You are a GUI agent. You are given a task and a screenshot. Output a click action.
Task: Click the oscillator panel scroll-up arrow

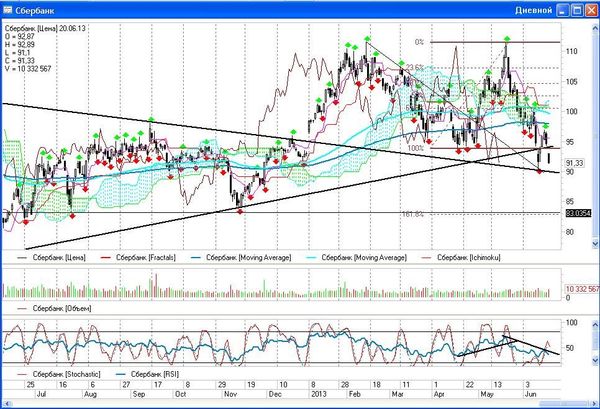[595, 325]
